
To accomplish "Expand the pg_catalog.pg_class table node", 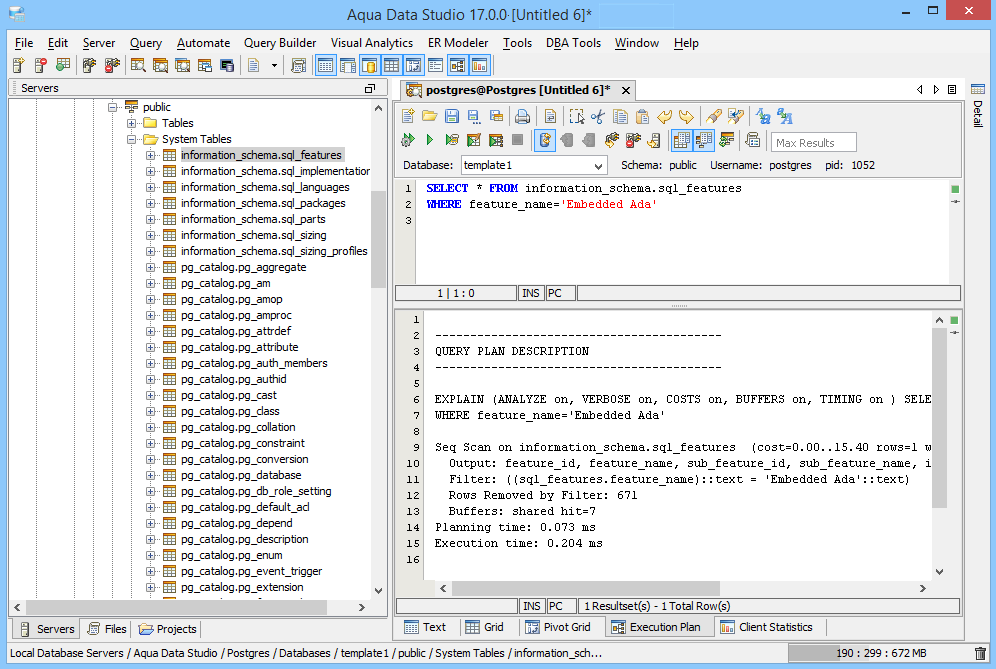I will 151,411.
